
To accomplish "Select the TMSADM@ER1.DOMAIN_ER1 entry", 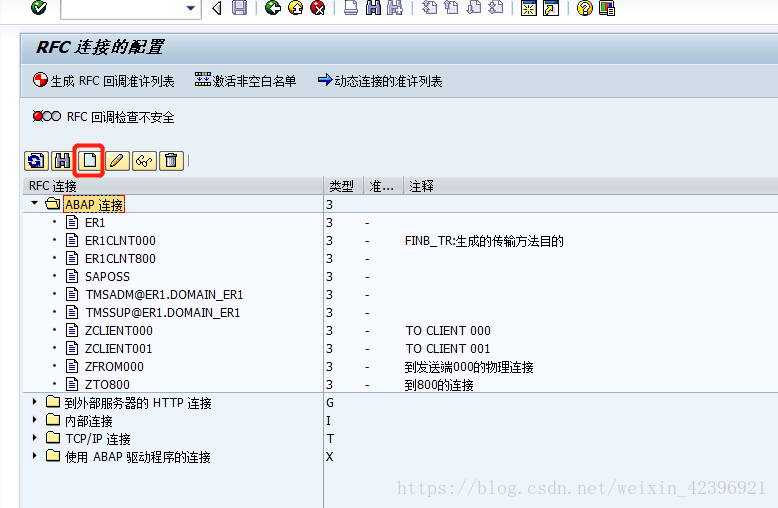I will [x=164, y=295].
